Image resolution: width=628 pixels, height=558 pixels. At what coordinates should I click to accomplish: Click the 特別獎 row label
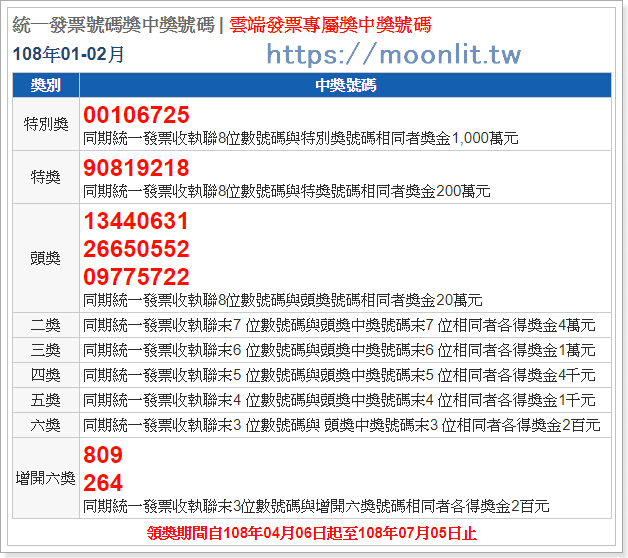tap(46, 124)
